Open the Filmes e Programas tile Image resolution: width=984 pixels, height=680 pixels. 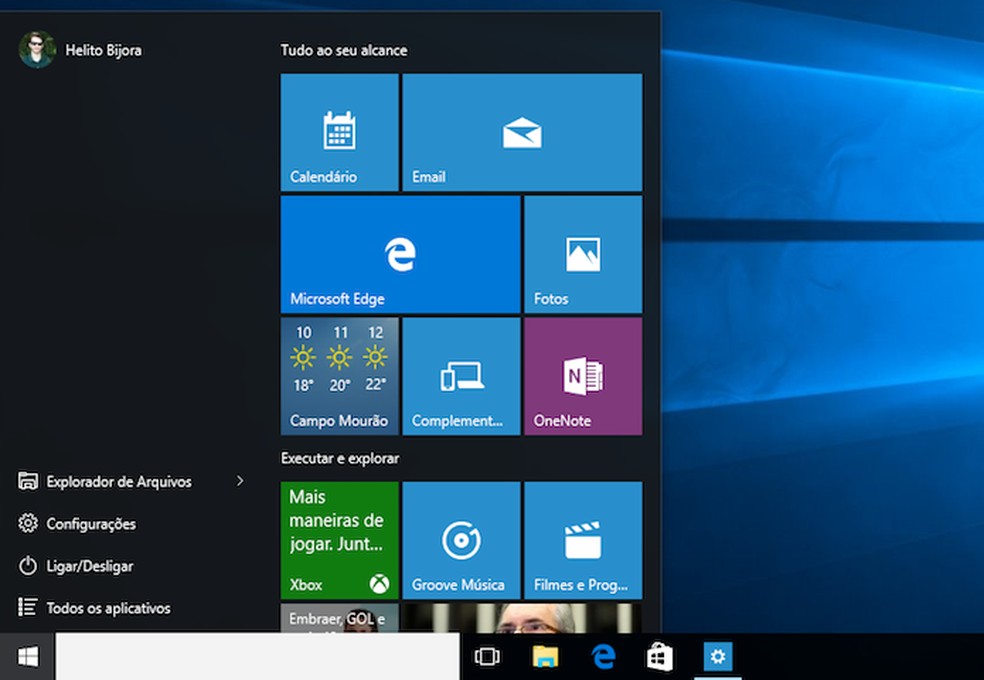[x=582, y=540]
